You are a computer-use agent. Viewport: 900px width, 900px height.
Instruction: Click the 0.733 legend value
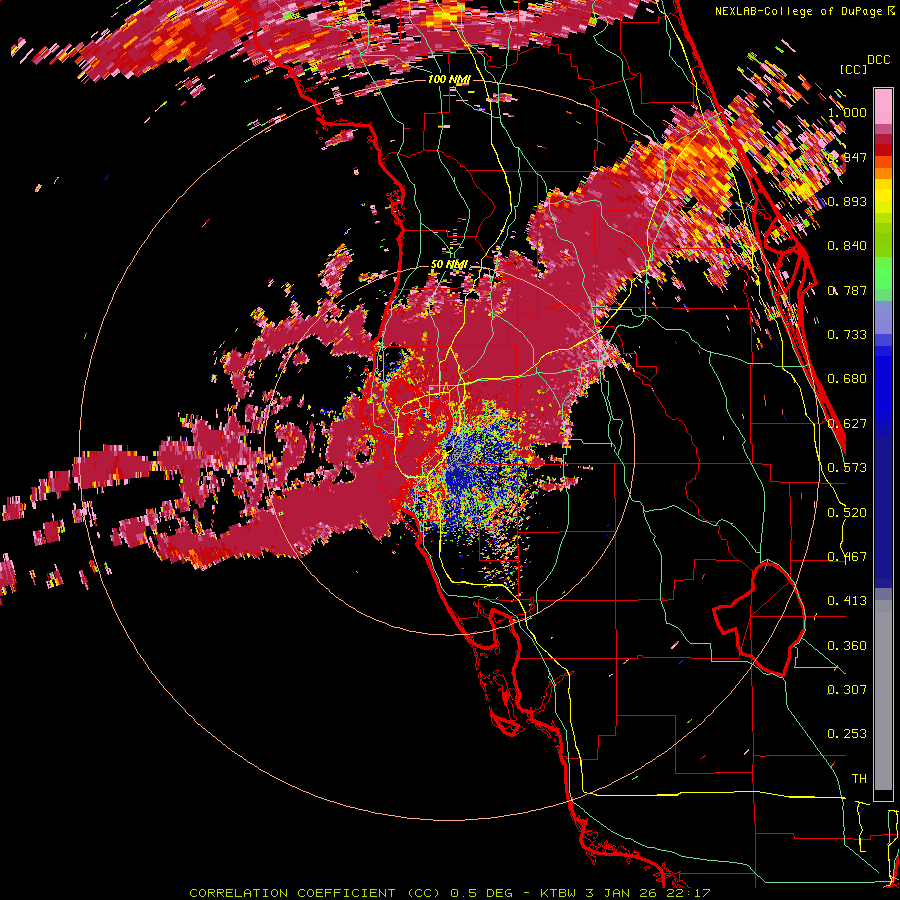847,335
